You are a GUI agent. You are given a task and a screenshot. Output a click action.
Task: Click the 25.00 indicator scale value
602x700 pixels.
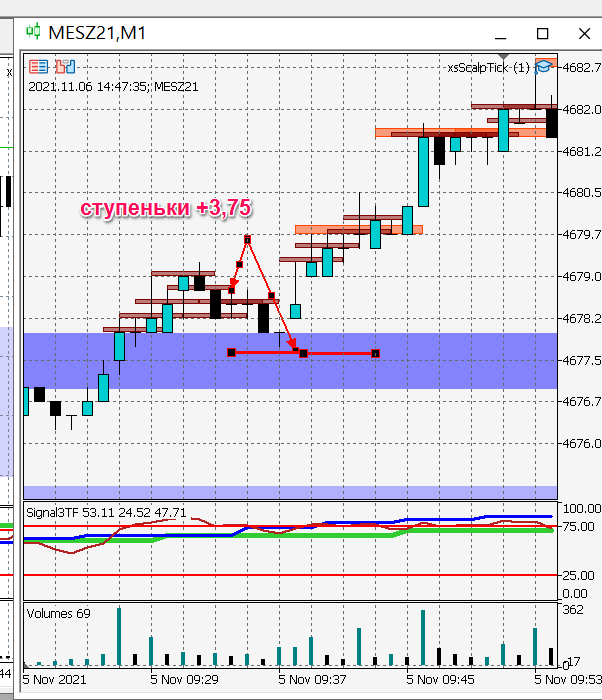click(x=579, y=575)
